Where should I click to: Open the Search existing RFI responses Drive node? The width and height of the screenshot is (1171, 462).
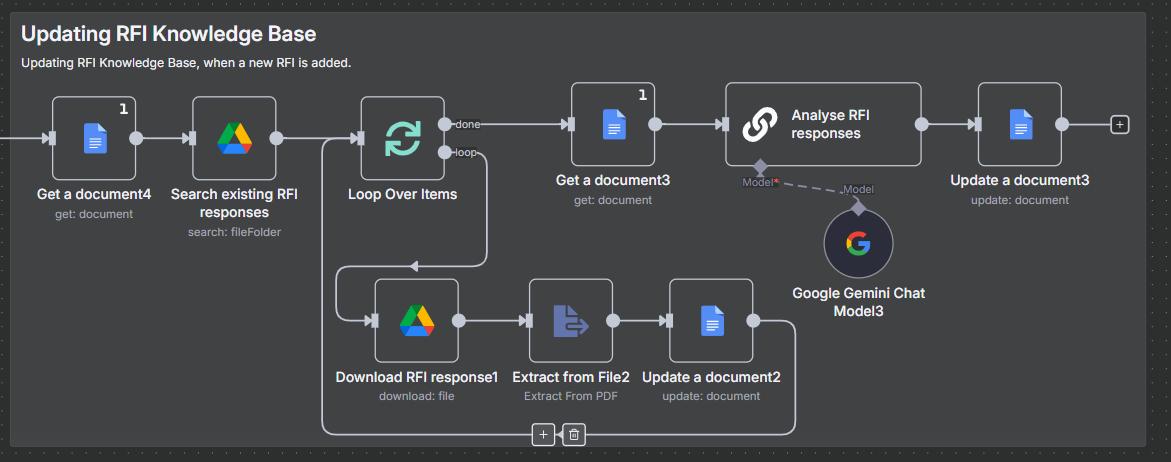[x=234, y=138]
